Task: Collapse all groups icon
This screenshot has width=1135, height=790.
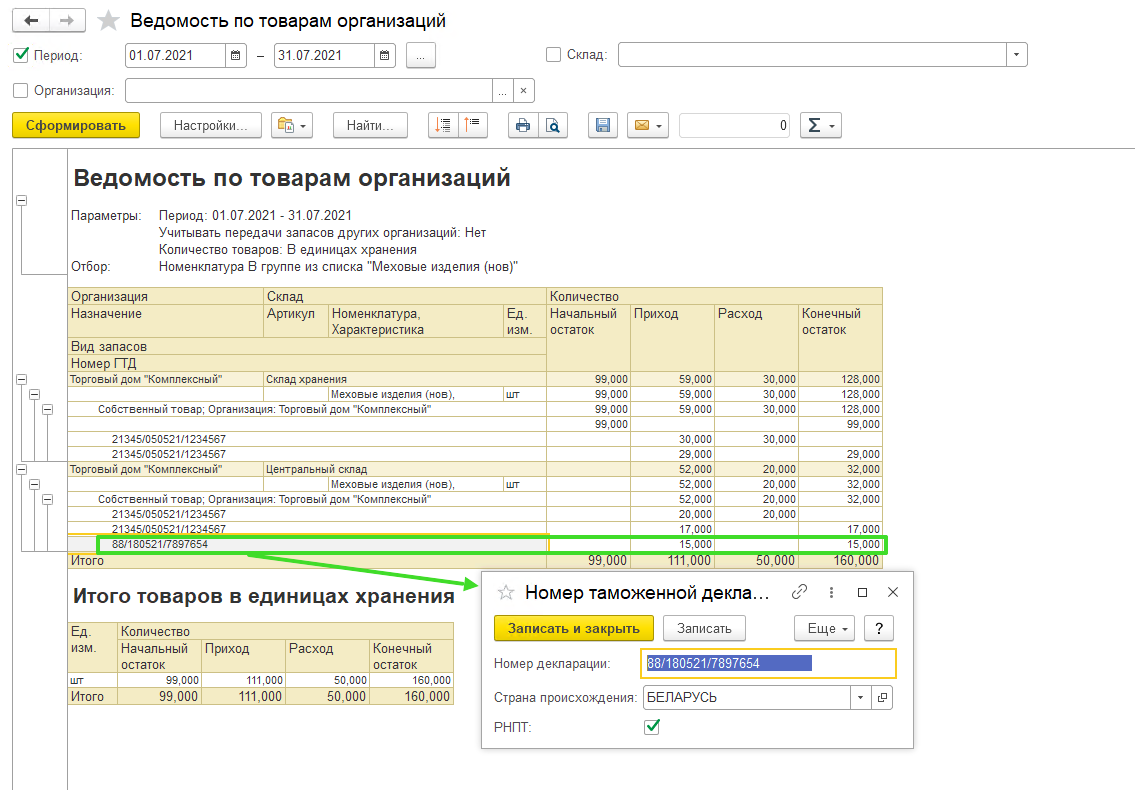Action: [x=472, y=125]
